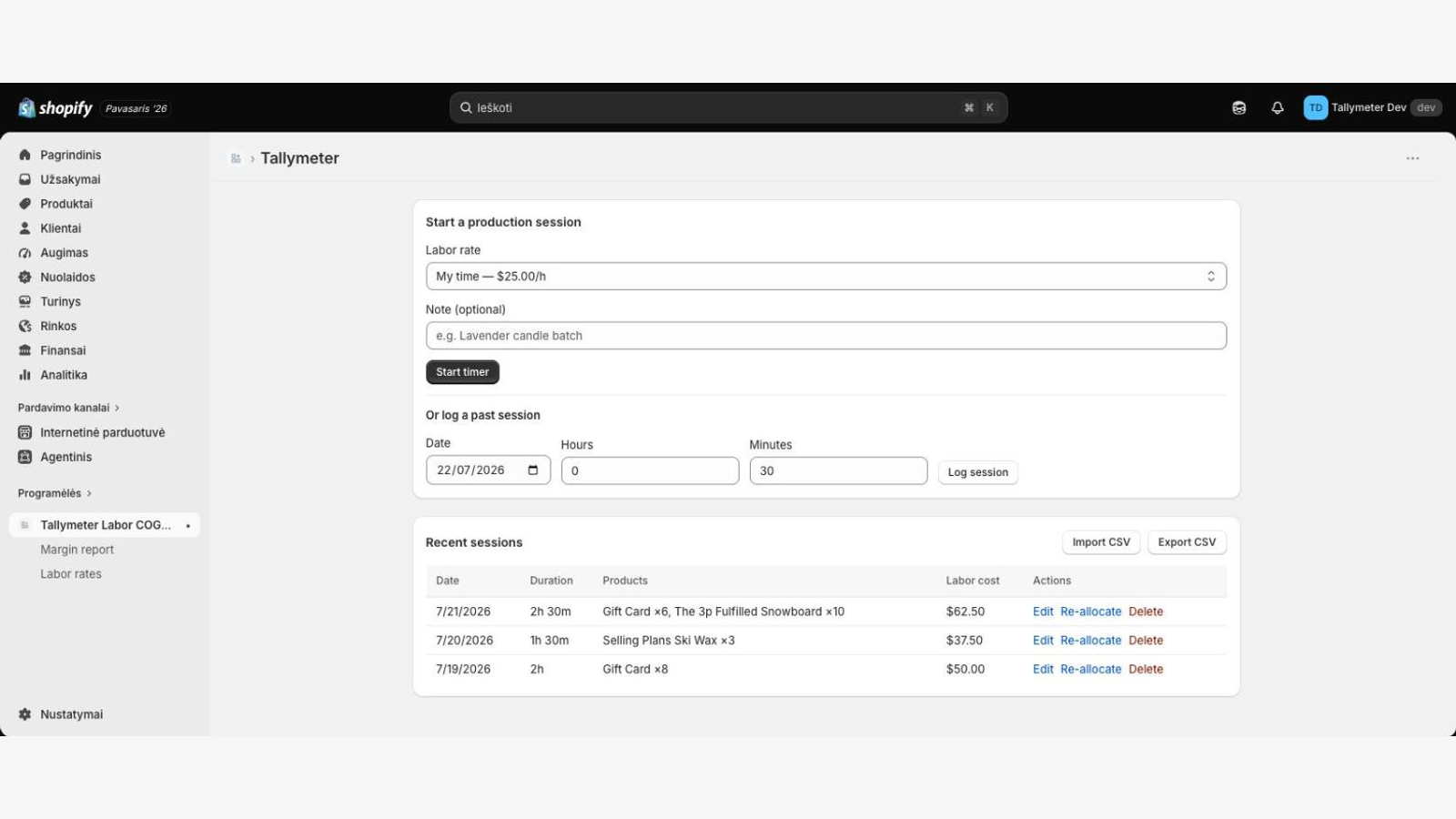Click the Snowboard ×10 products cell
Image resolution: width=1456 pixels, height=819 pixels.
pyautogui.click(x=723, y=612)
